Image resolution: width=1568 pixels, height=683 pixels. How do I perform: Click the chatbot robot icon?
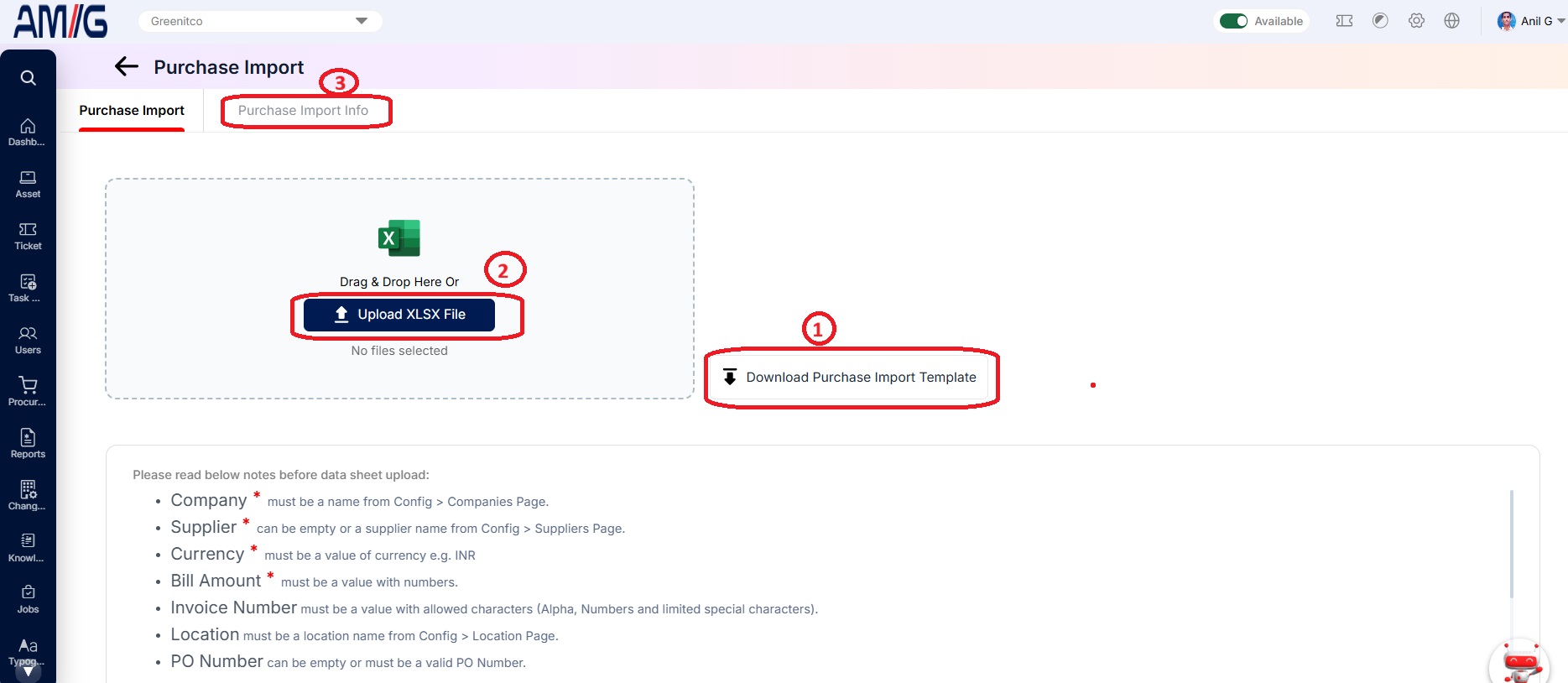tap(1520, 664)
